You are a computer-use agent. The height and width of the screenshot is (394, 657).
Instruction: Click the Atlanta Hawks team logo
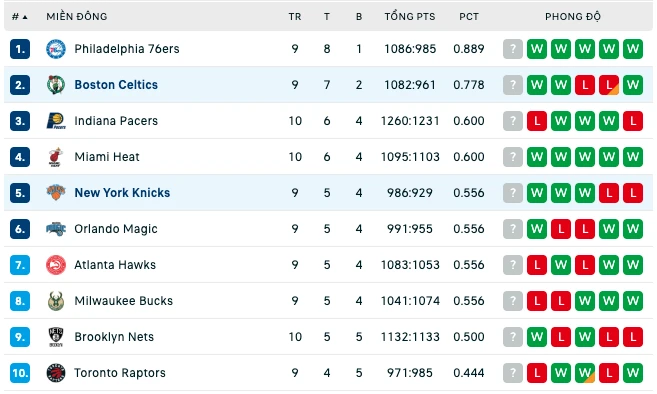click(x=56, y=265)
